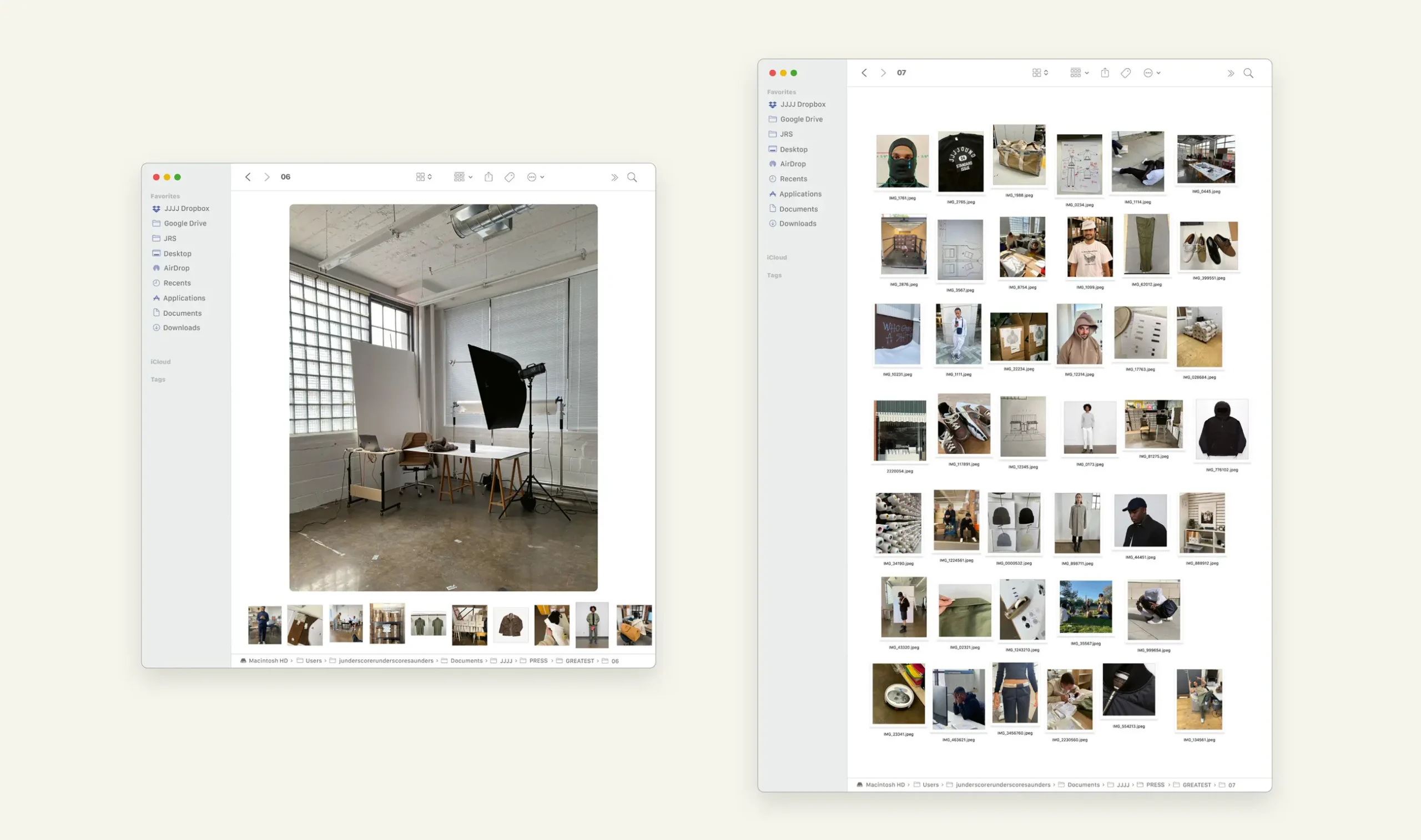The width and height of the screenshot is (1421, 840).
Task: Select the IMG_1761.jpeg balaclava thumbnail
Action: pyautogui.click(x=902, y=161)
